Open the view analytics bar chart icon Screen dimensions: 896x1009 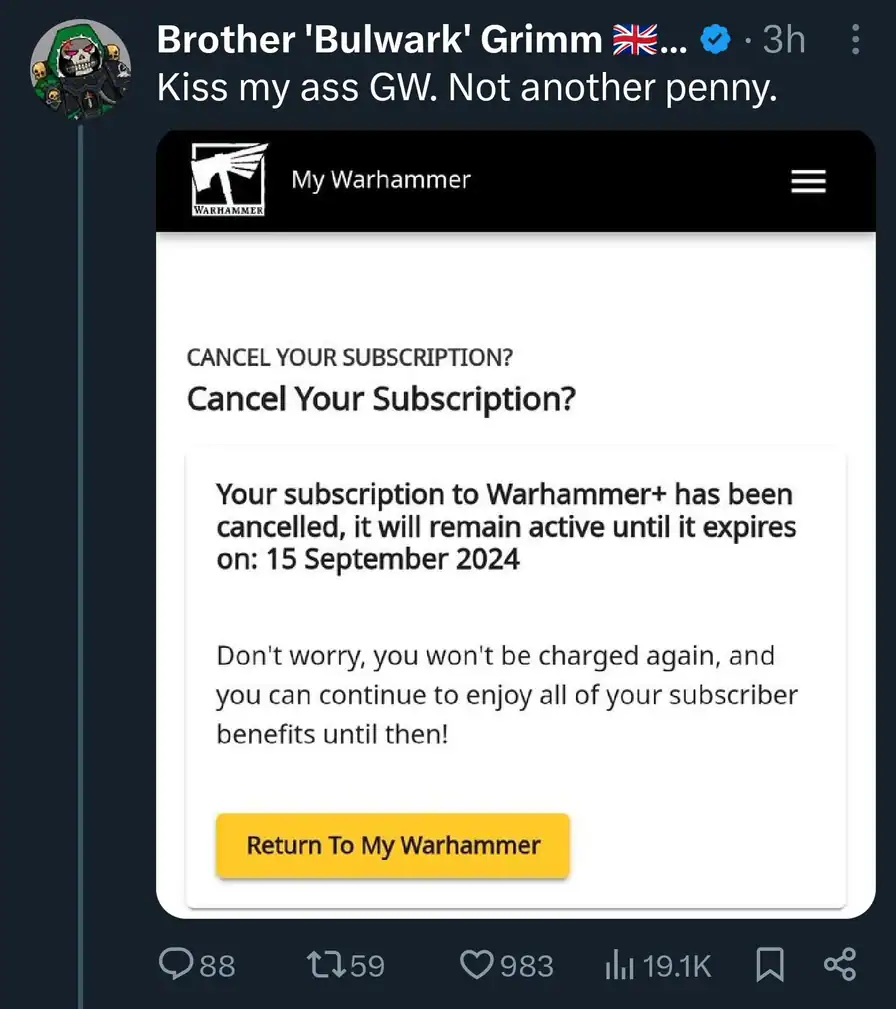(x=620, y=965)
